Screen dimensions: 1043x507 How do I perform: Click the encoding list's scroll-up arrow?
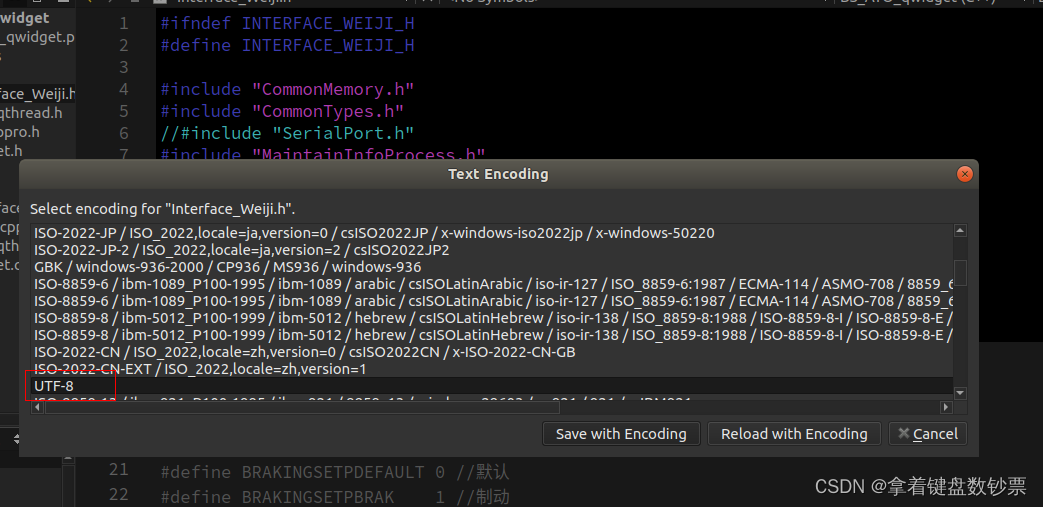click(x=960, y=231)
